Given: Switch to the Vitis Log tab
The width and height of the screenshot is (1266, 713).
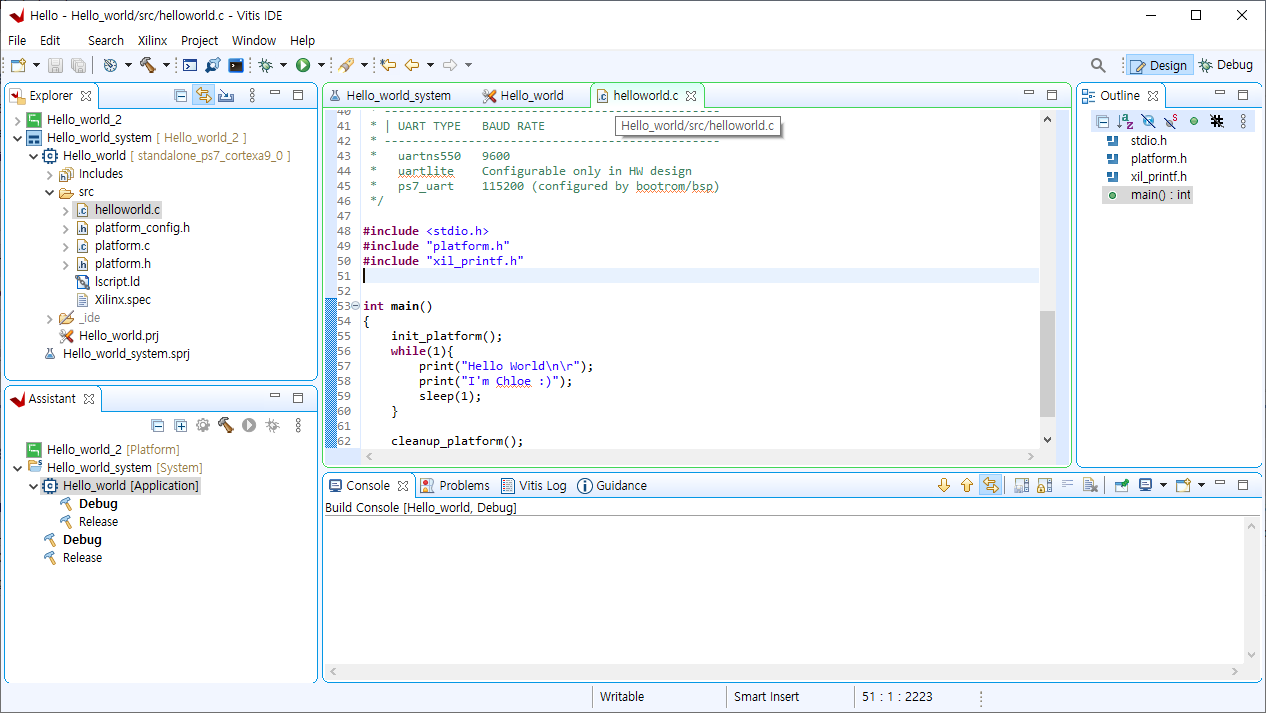Looking at the screenshot, I should 533,486.
